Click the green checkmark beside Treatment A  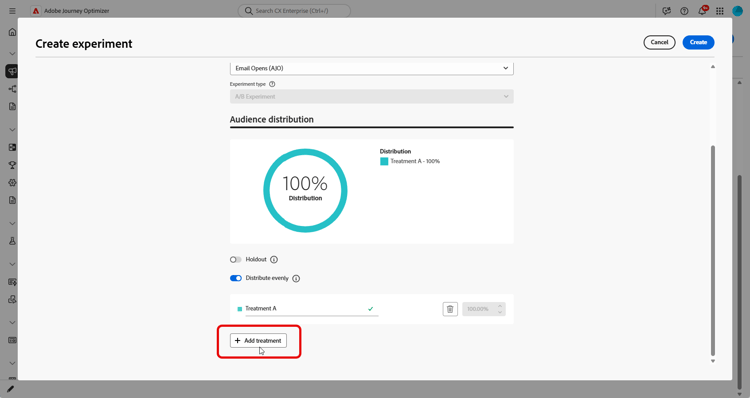(x=370, y=309)
